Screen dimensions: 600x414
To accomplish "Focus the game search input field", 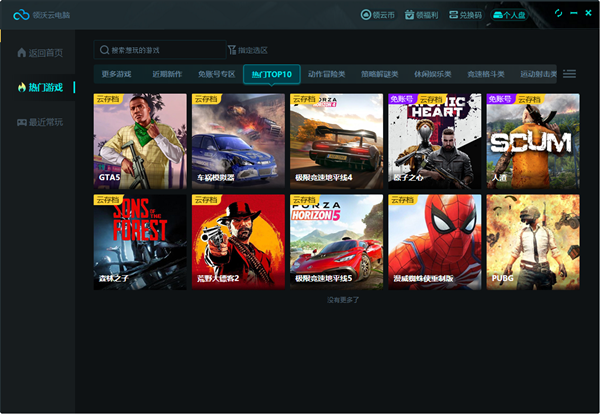I will click(160, 50).
